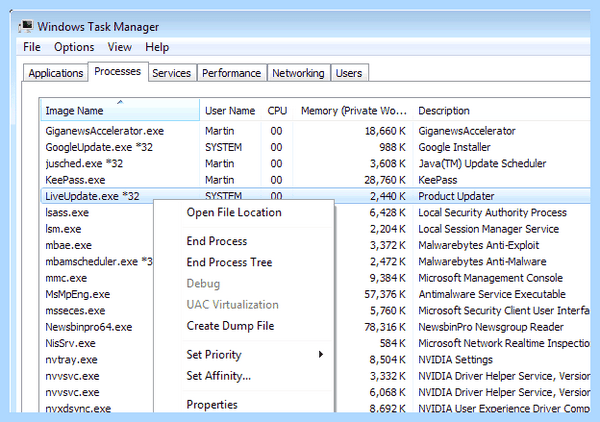600x422 pixels.
Task: Switch to the Services tab
Action: click(x=172, y=73)
